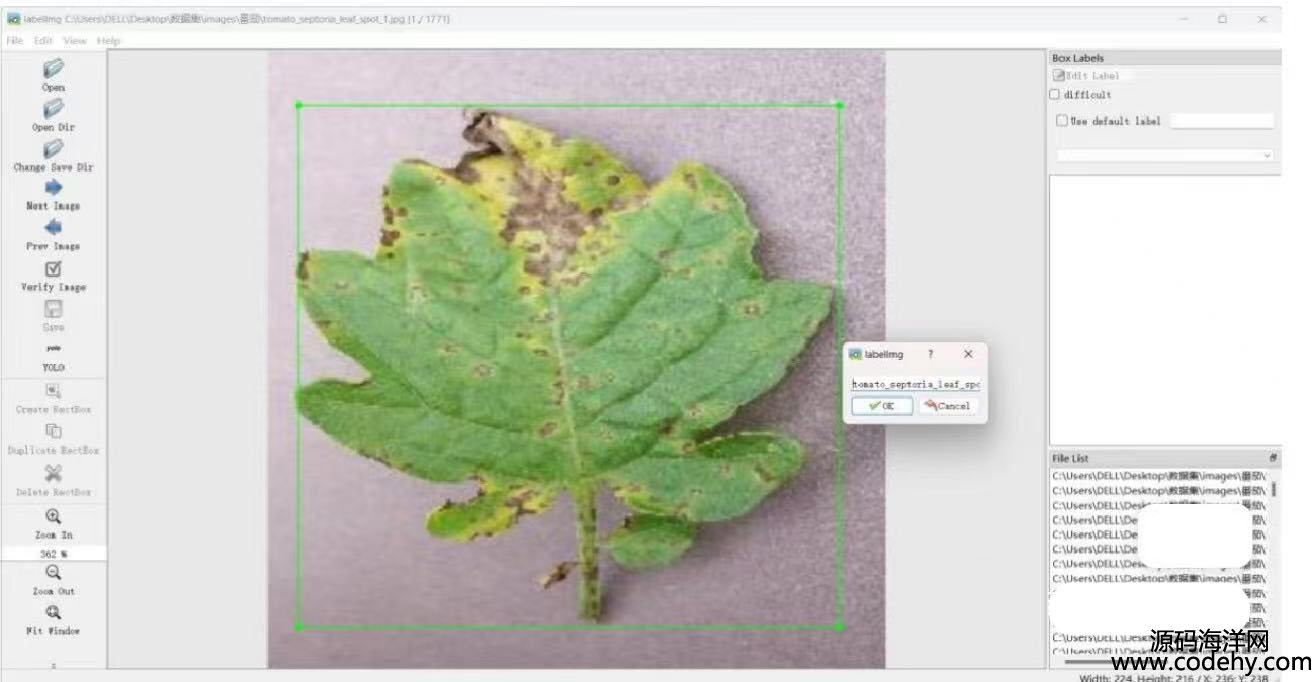The width and height of the screenshot is (1316, 682).
Task: Tick the Use default label checkbox
Action: point(1062,121)
